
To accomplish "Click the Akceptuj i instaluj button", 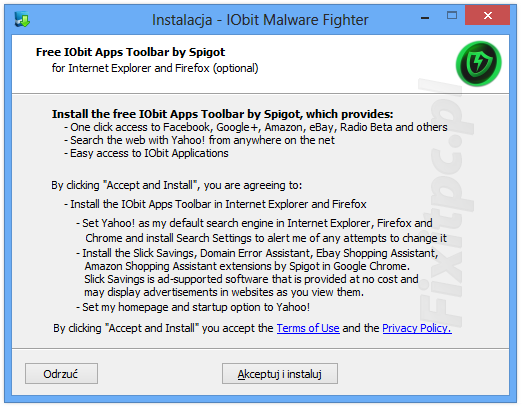I will click(x=280, y=374).
